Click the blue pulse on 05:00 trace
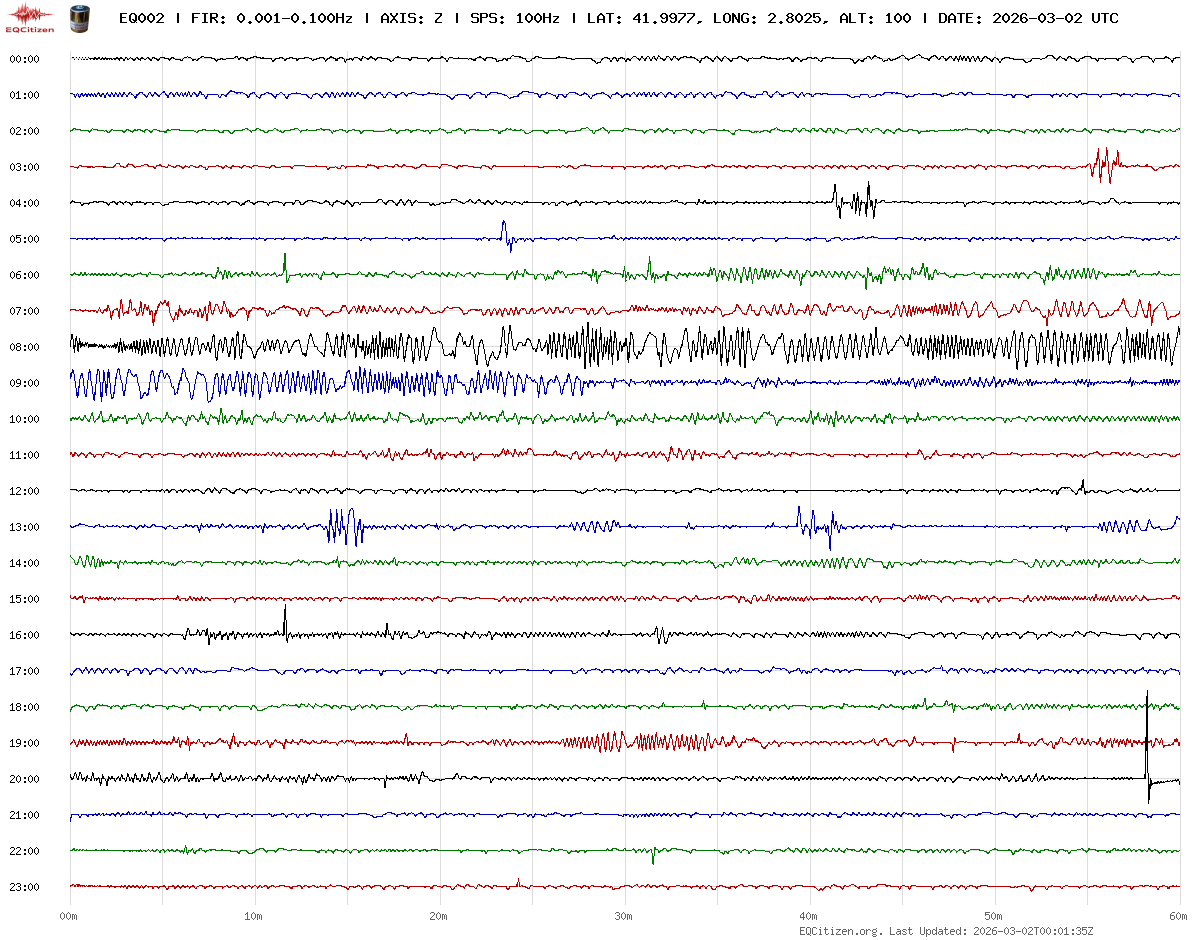The image size is (1200, 940). click(x=505, y=235)
